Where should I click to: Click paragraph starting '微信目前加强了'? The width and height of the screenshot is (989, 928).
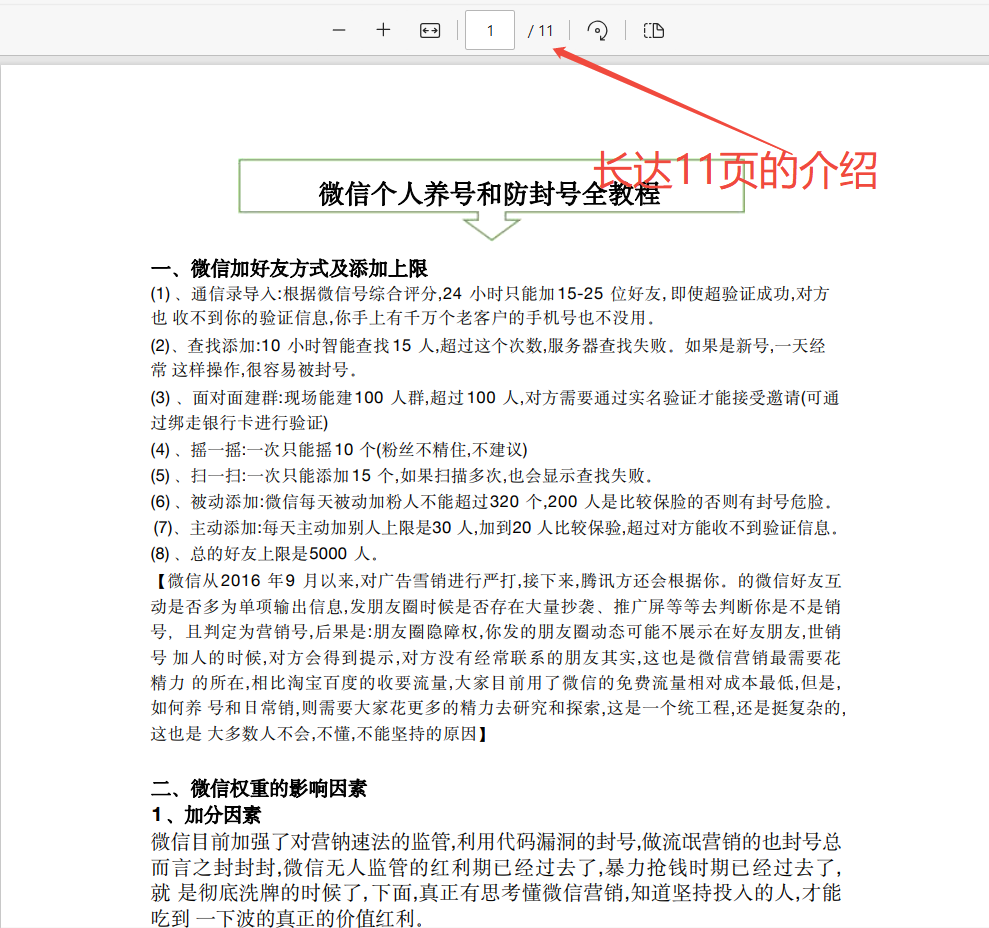tap(496, 879)
